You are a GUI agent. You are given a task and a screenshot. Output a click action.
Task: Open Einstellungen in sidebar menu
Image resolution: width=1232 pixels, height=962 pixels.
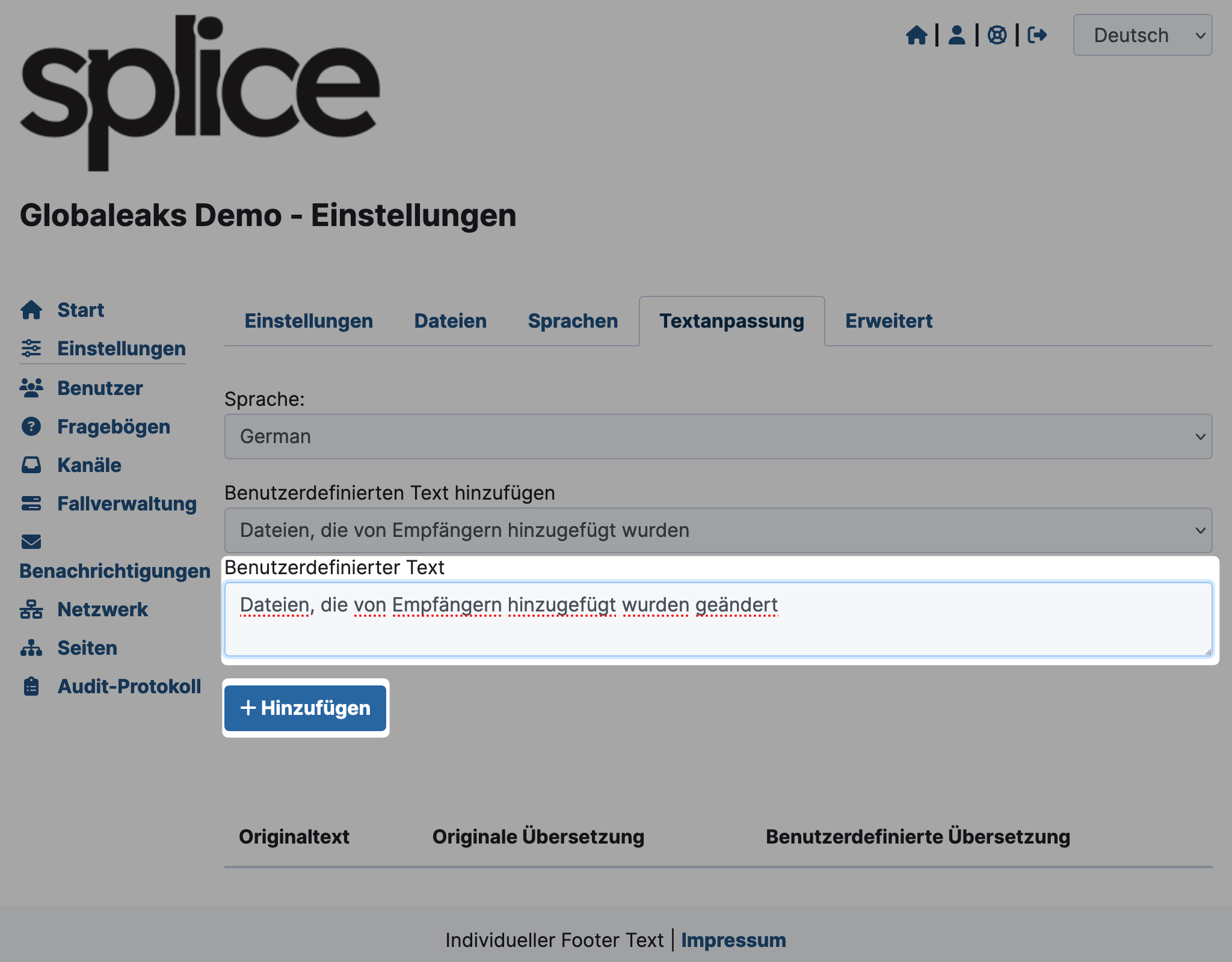(122, 349)
